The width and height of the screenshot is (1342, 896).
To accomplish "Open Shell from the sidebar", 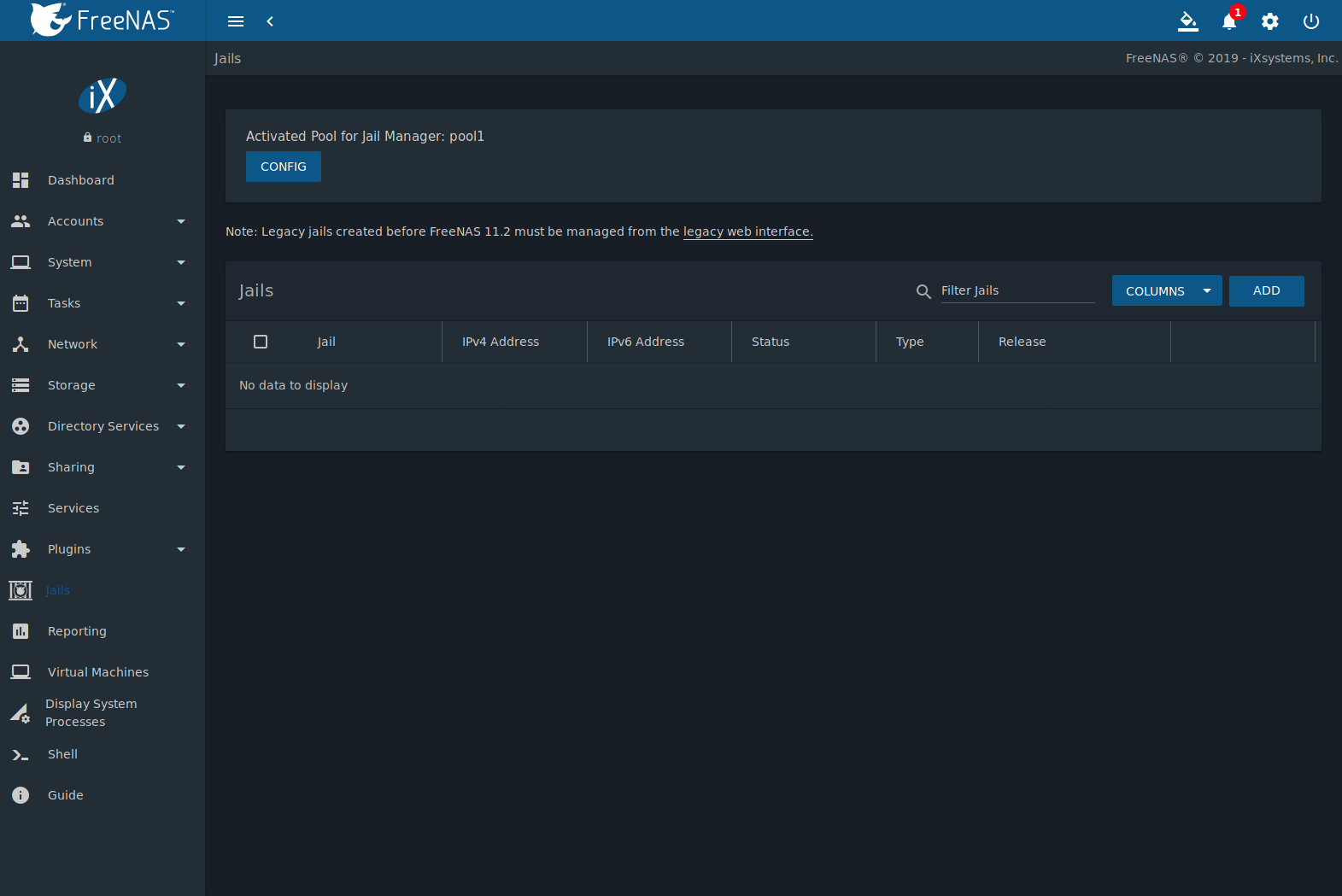I will coord(62,754).
